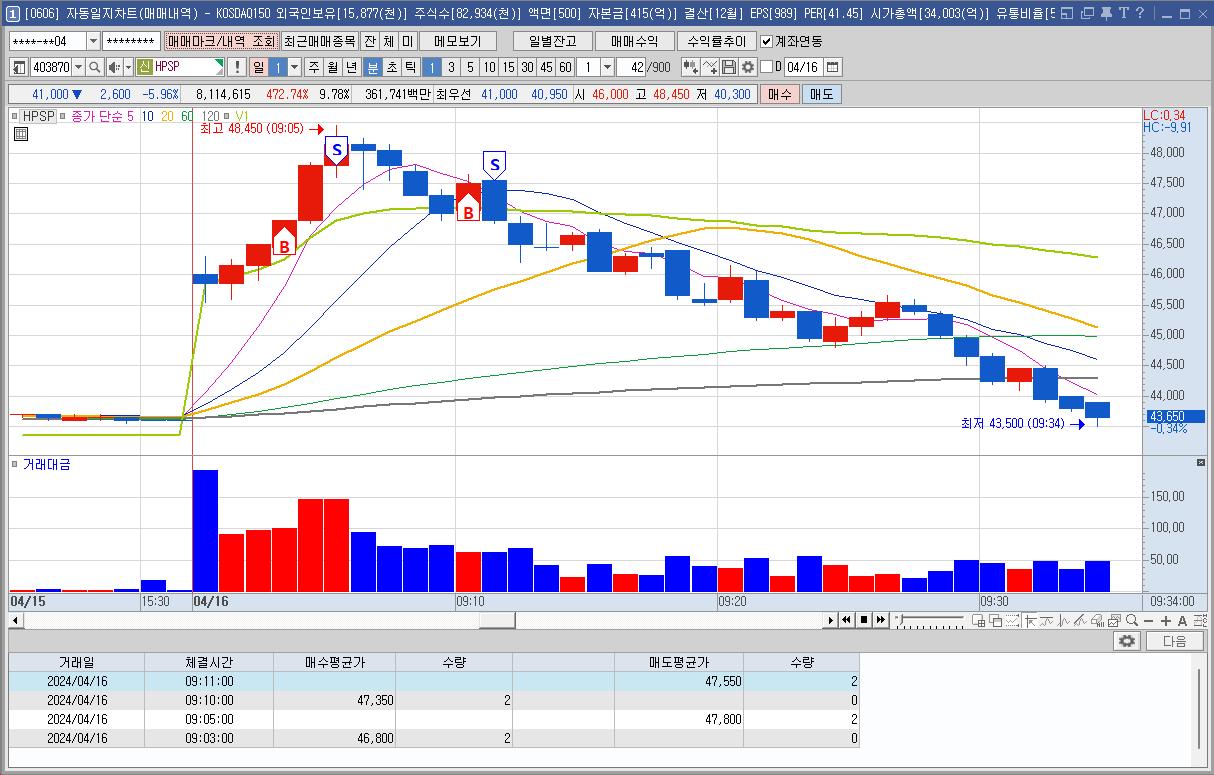Click the 매매수익 button

tap(634, 41)
